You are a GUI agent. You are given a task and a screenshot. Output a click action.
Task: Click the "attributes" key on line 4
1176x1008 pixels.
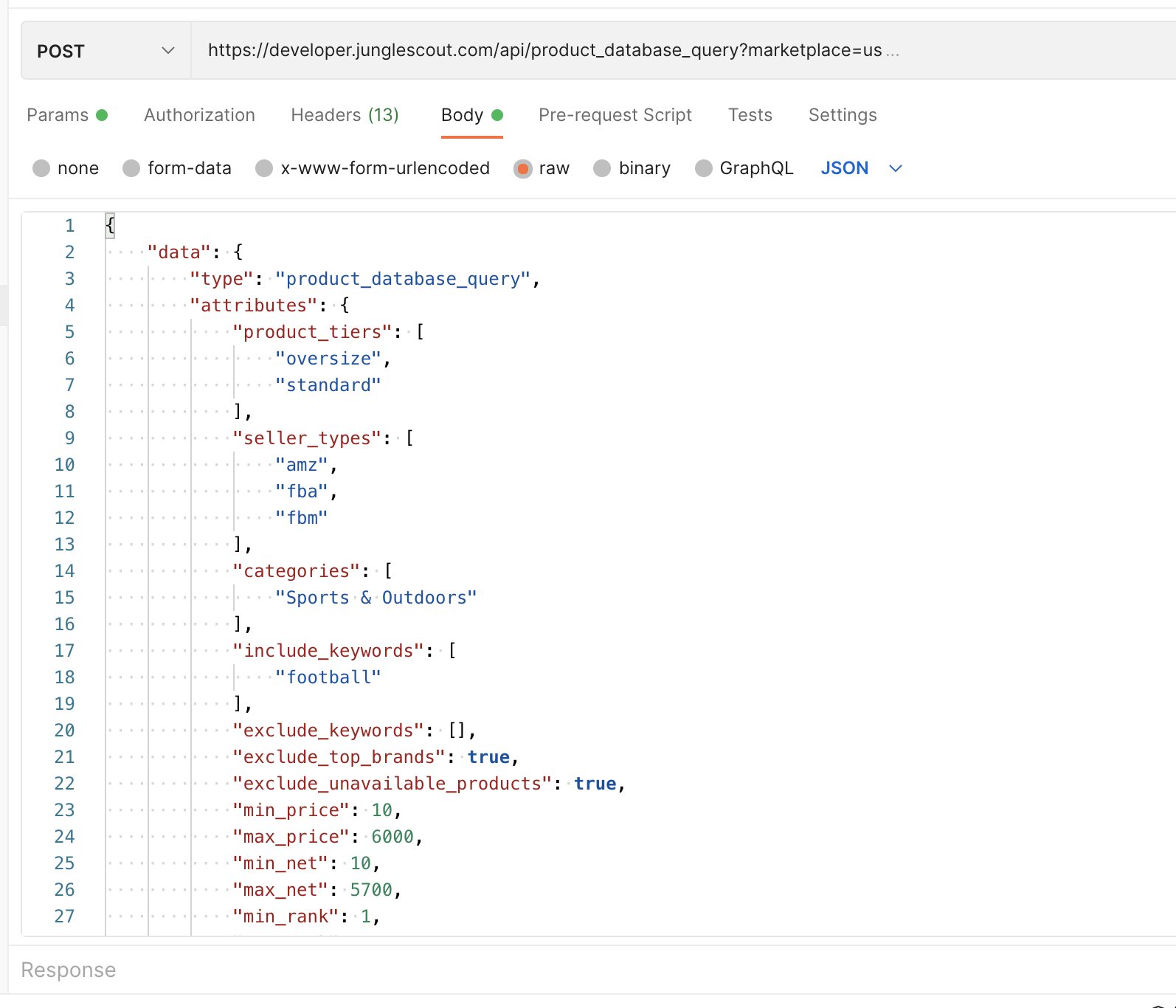coord(254,305)
